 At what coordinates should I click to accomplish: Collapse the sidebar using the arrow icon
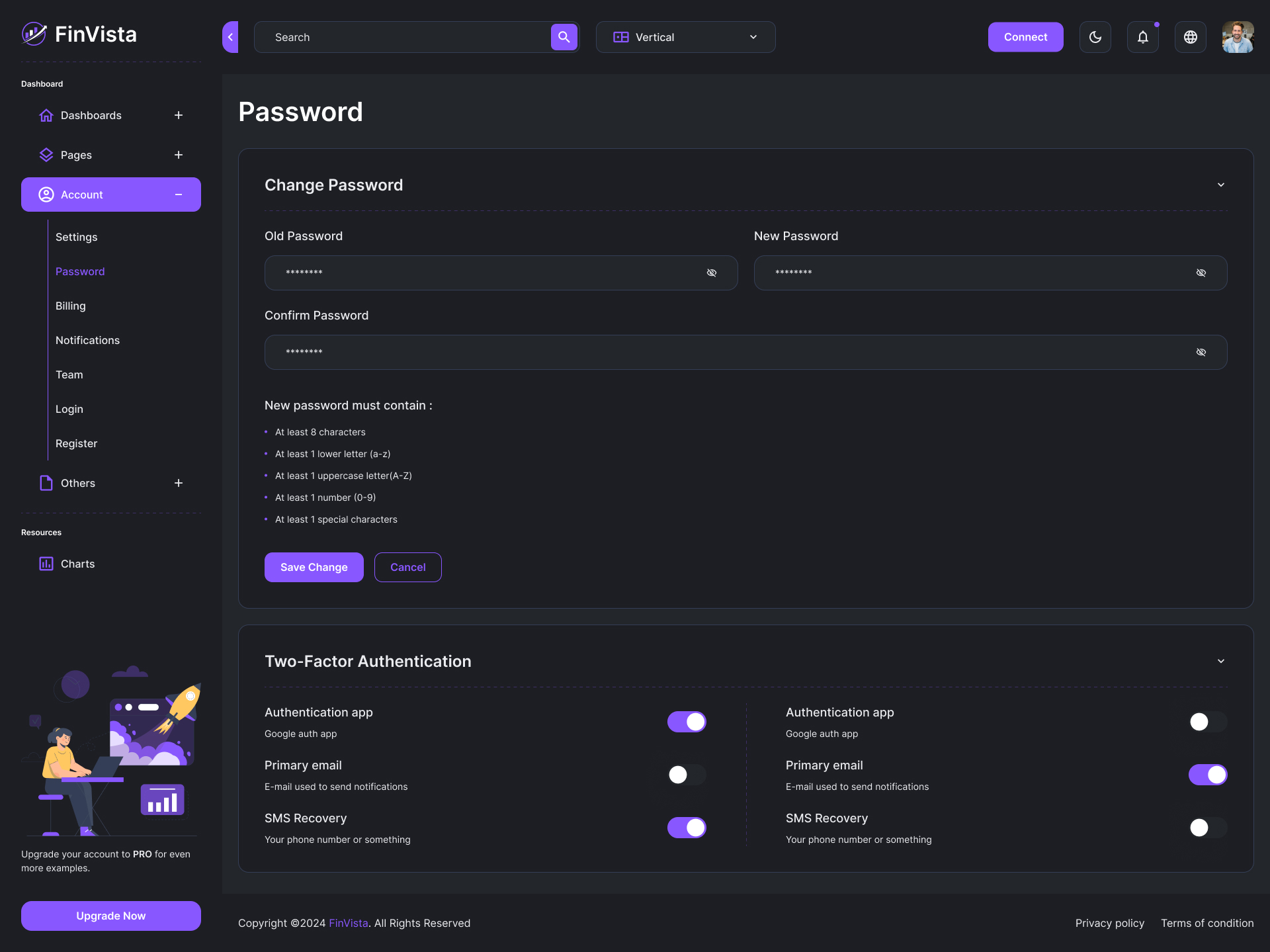(x=230, y=37)
